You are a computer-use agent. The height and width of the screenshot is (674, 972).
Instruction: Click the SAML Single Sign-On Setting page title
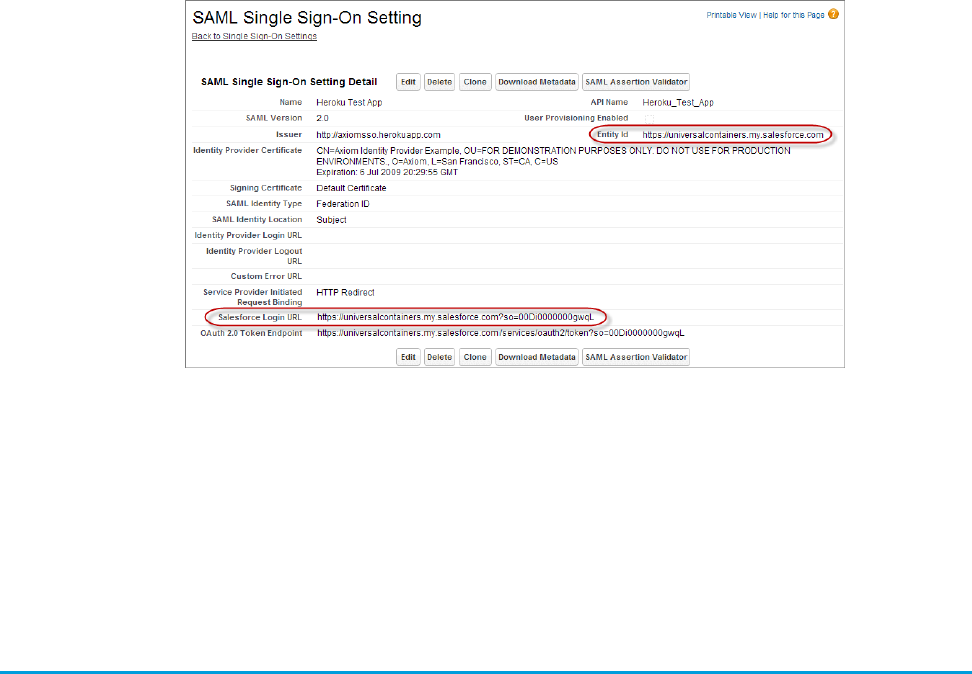307,17
